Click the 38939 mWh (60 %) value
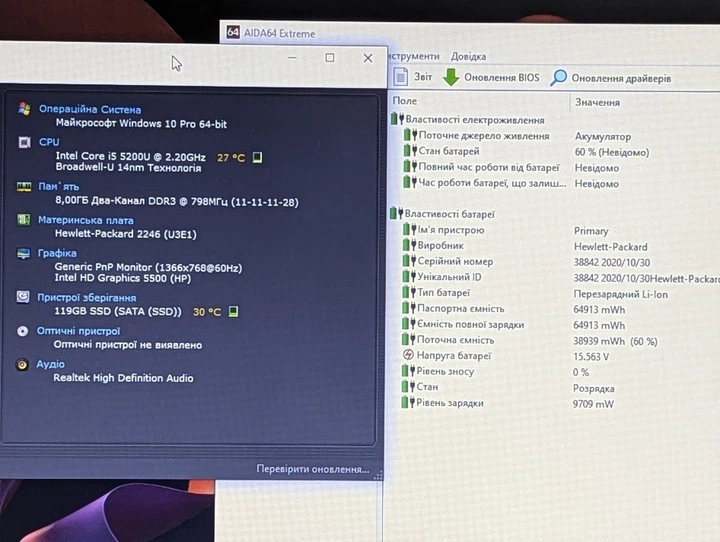 615,341
